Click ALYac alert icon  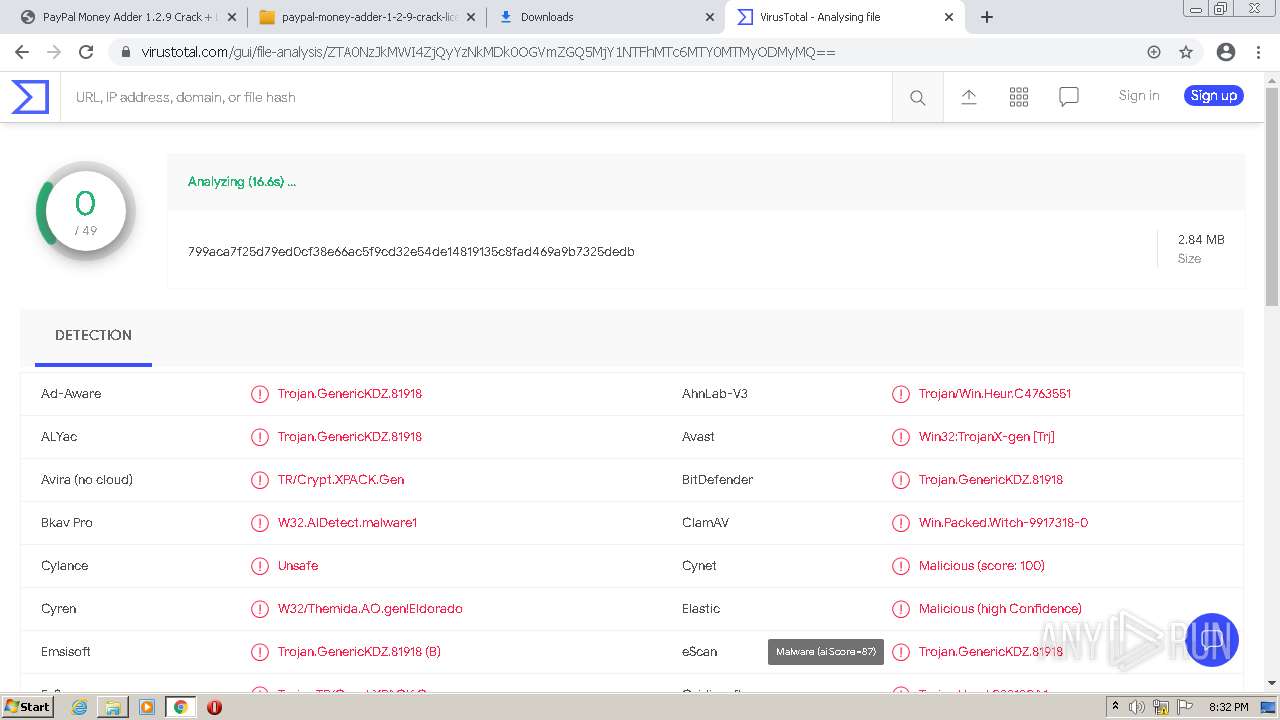(x=260, y=437)
